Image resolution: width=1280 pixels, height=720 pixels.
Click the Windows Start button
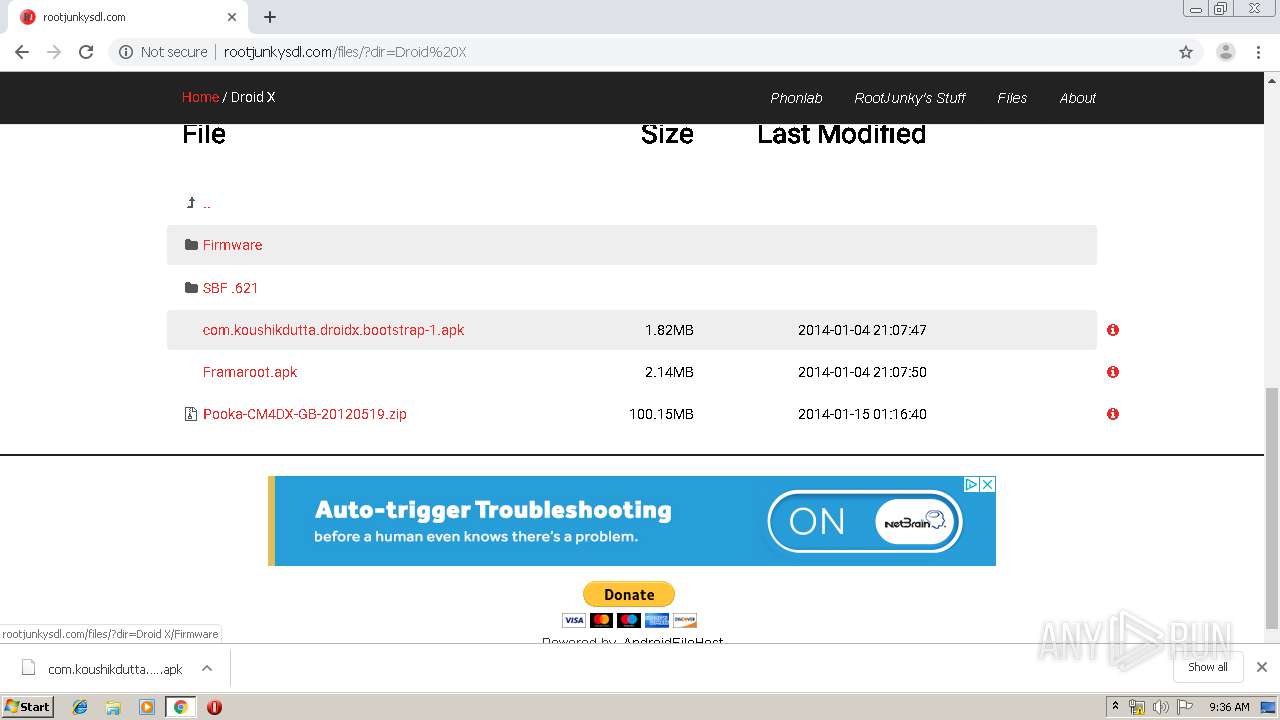pos(27,707)
